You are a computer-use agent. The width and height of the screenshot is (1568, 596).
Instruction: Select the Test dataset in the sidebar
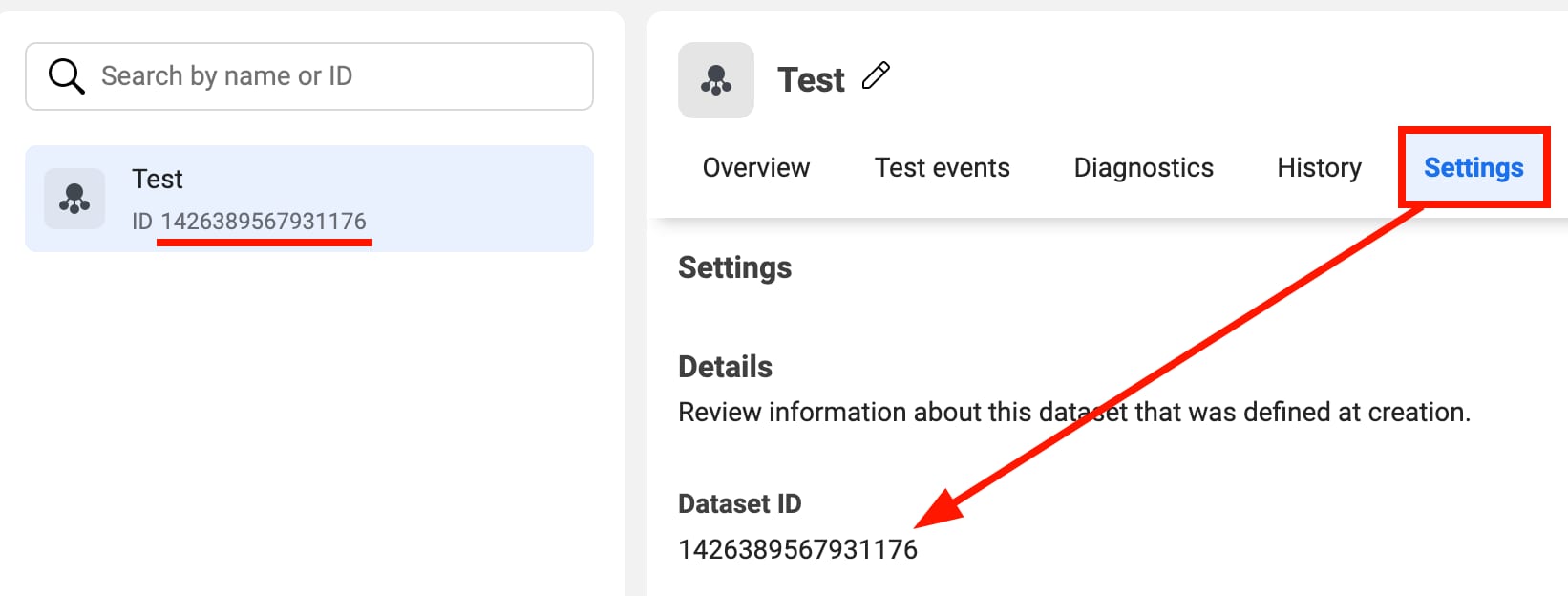[307, 198]
